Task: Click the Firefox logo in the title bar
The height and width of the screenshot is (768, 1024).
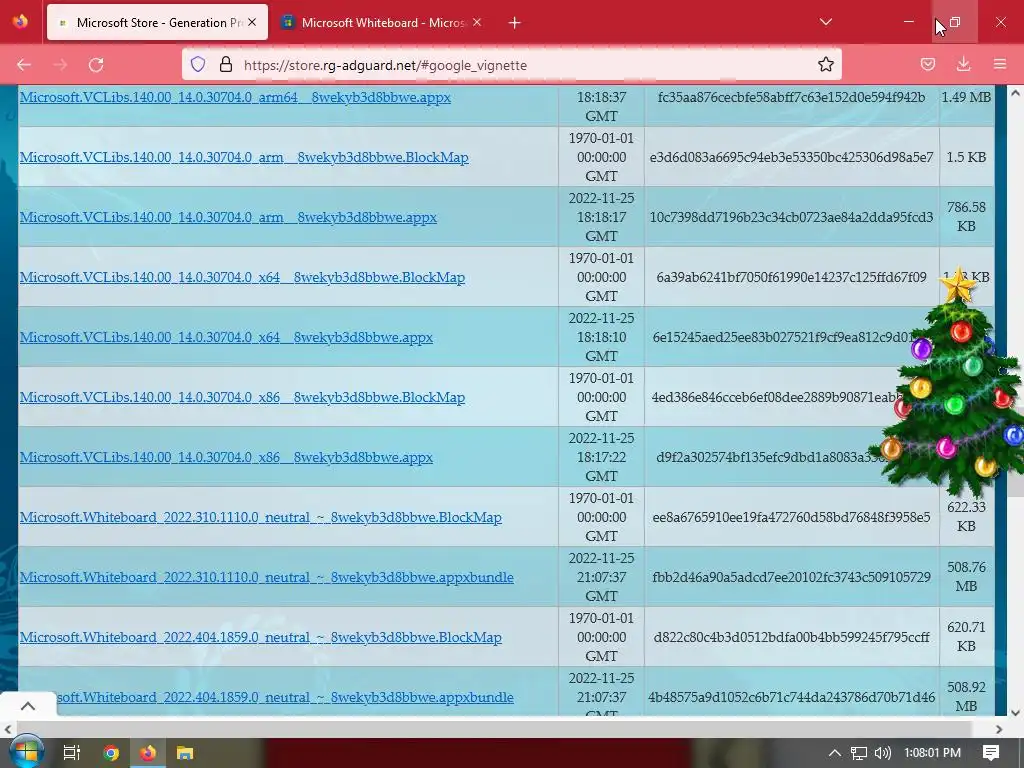Action: coord(20,22)
